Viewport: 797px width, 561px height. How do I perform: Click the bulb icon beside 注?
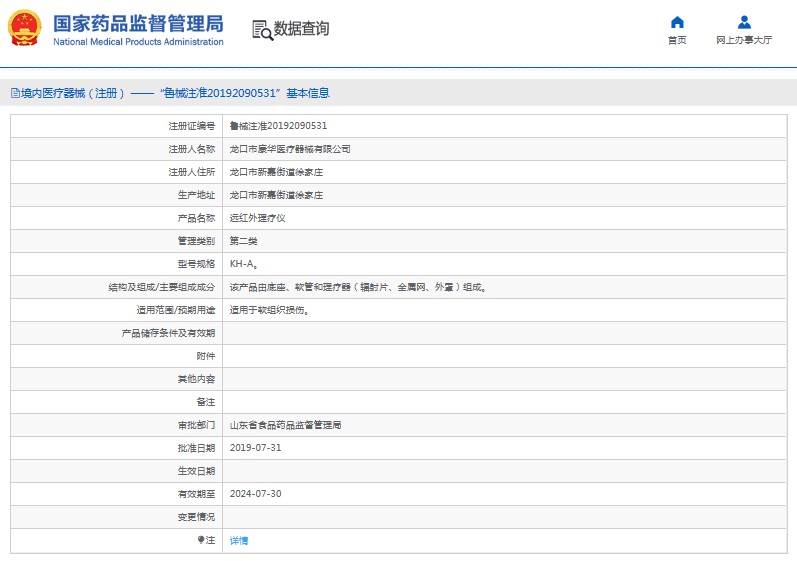(x=201, y=540)
